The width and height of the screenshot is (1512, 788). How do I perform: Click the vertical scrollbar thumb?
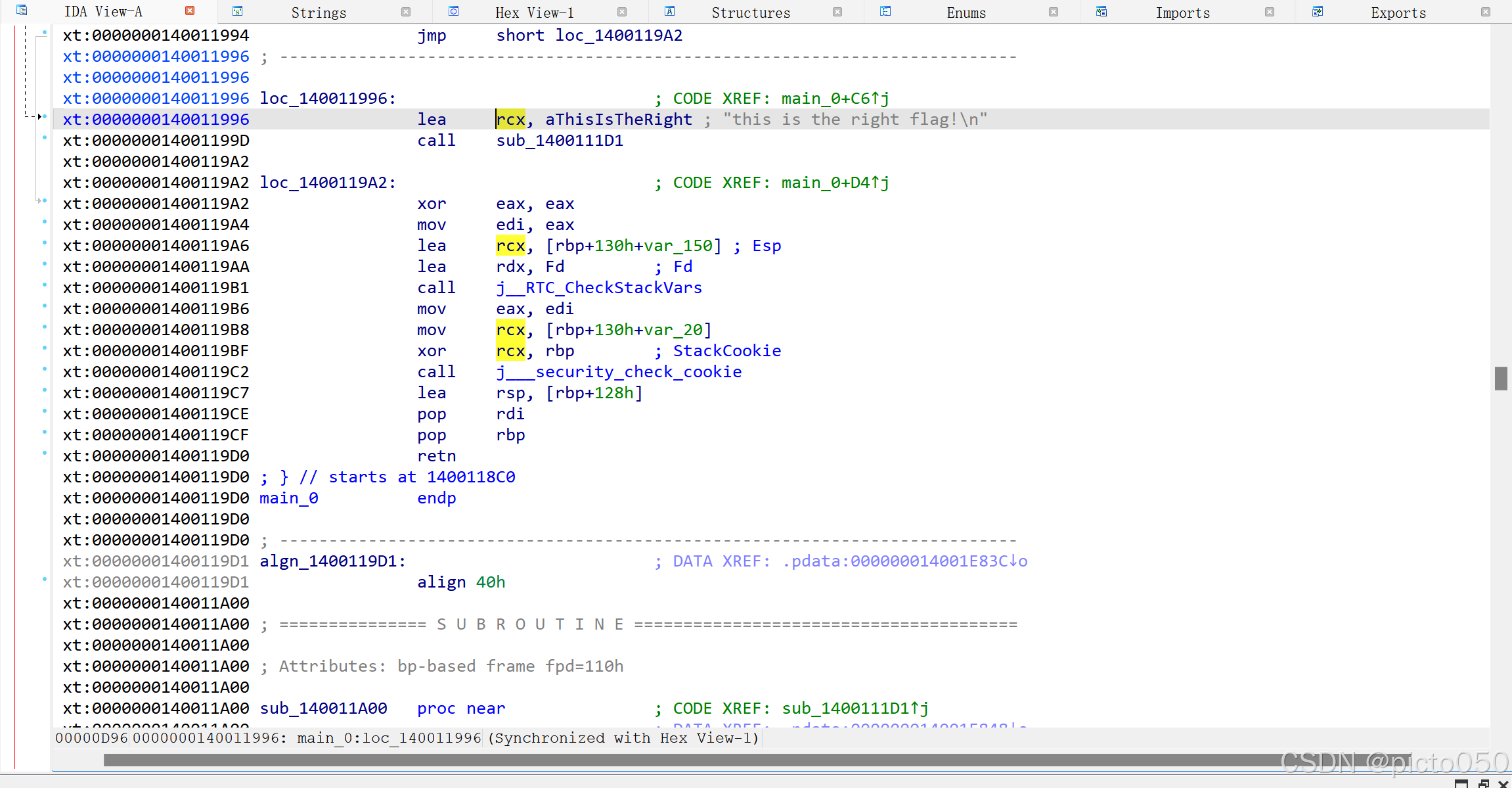point(1501,379)
